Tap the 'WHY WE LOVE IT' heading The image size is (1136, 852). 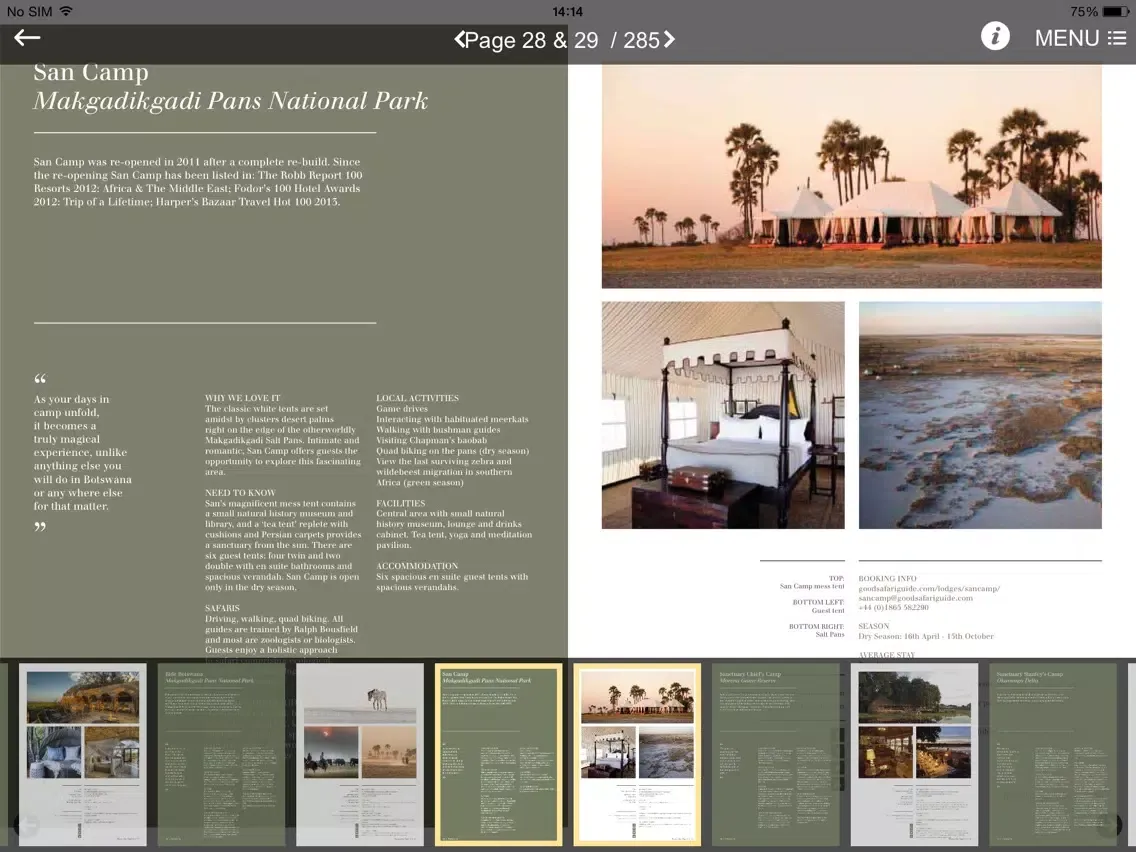[x=242, y=398]
